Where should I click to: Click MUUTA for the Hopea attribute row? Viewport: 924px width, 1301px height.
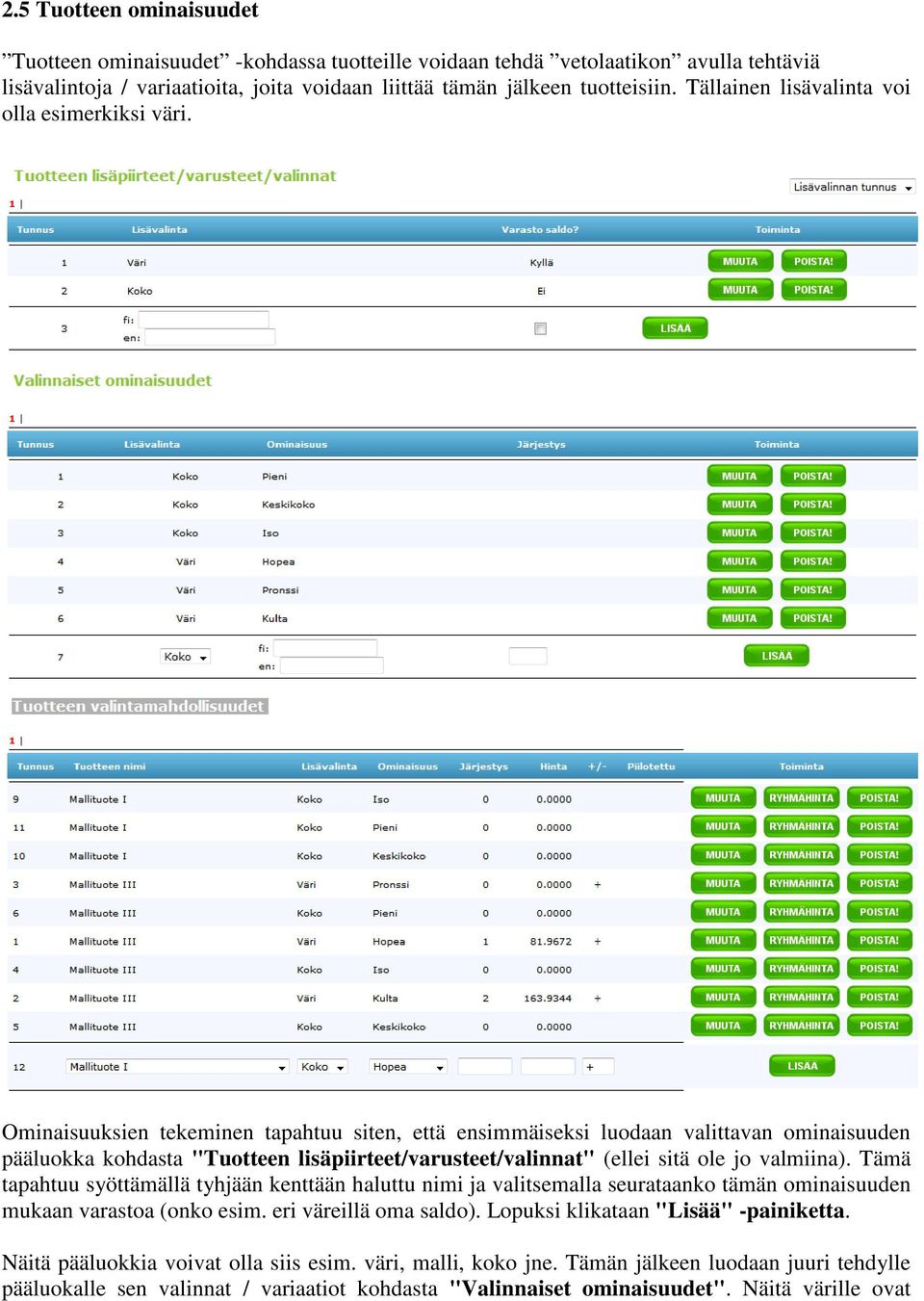[x=739, y=561]
